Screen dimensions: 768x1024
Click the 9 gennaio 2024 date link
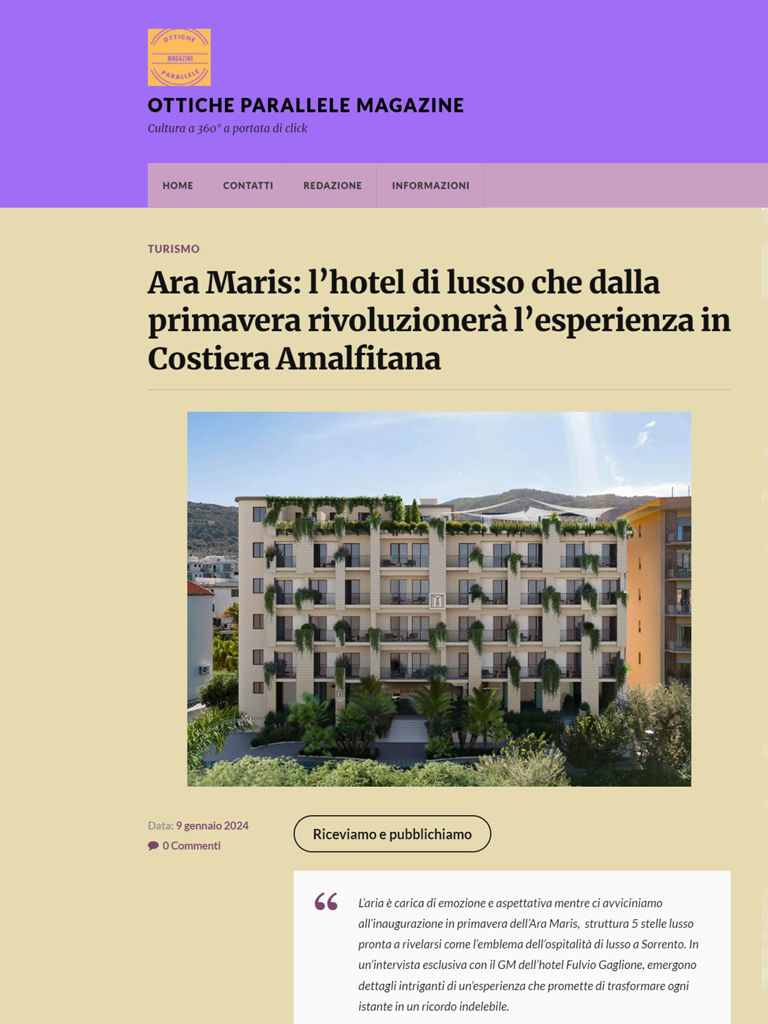click(x=212, y=825)
